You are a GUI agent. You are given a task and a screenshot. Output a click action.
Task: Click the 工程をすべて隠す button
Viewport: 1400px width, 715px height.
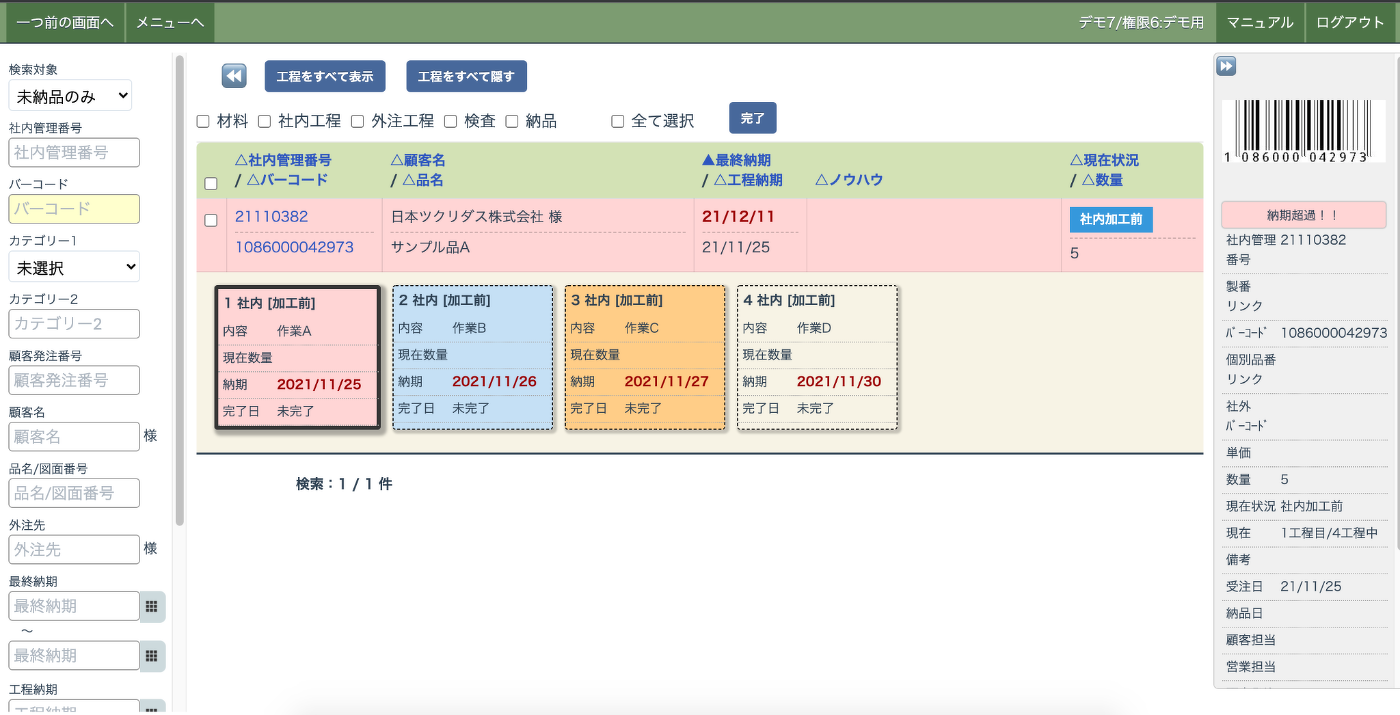click(466, 76)
